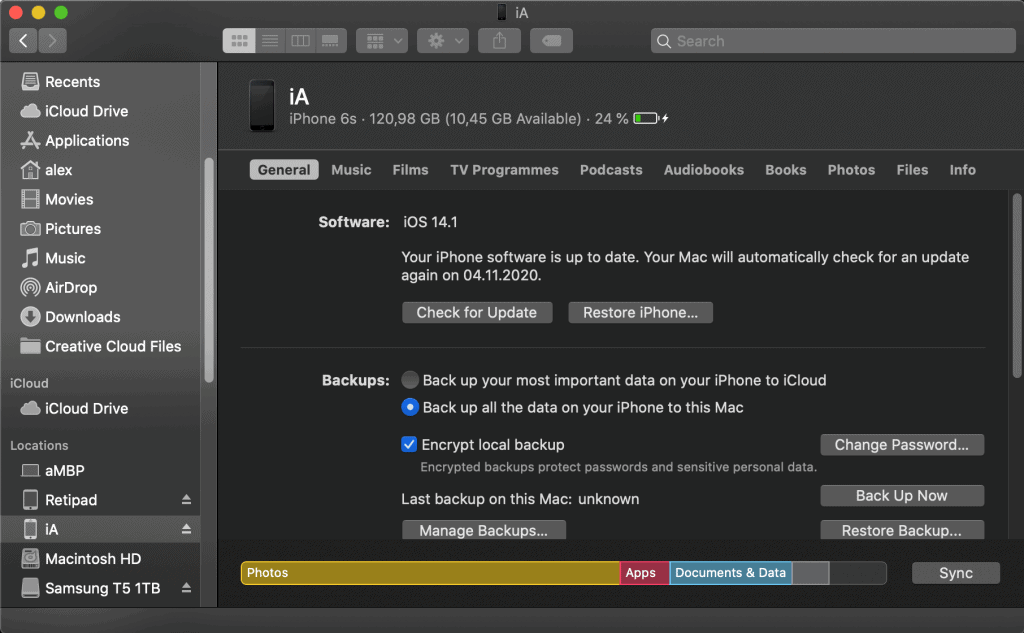The height and width of the screenshot is (633, 1024).
Task: Click the iPhone device image
Action: tap(262, 105)
